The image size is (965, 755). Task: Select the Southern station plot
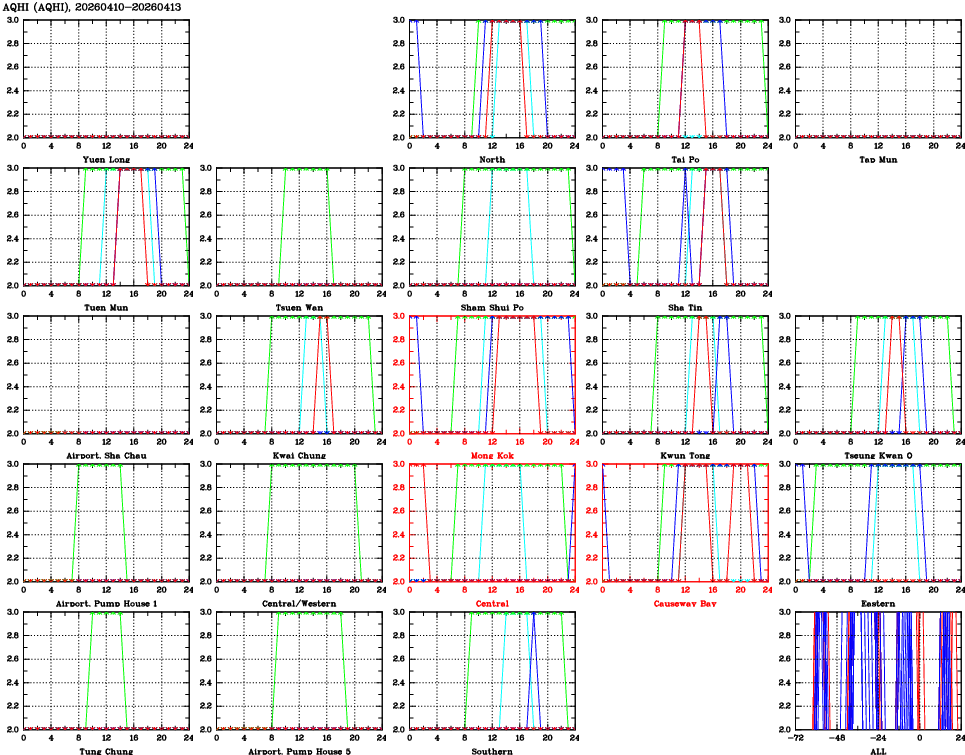pos(492,670)
